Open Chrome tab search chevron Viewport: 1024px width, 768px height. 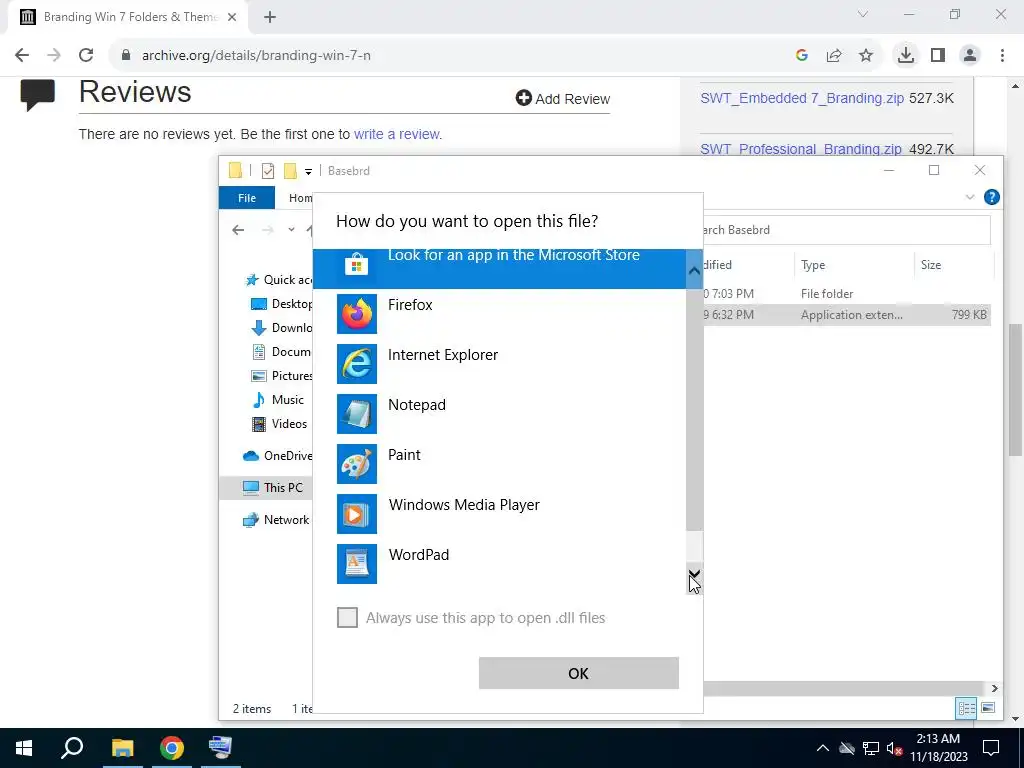[x=863, y=14]
